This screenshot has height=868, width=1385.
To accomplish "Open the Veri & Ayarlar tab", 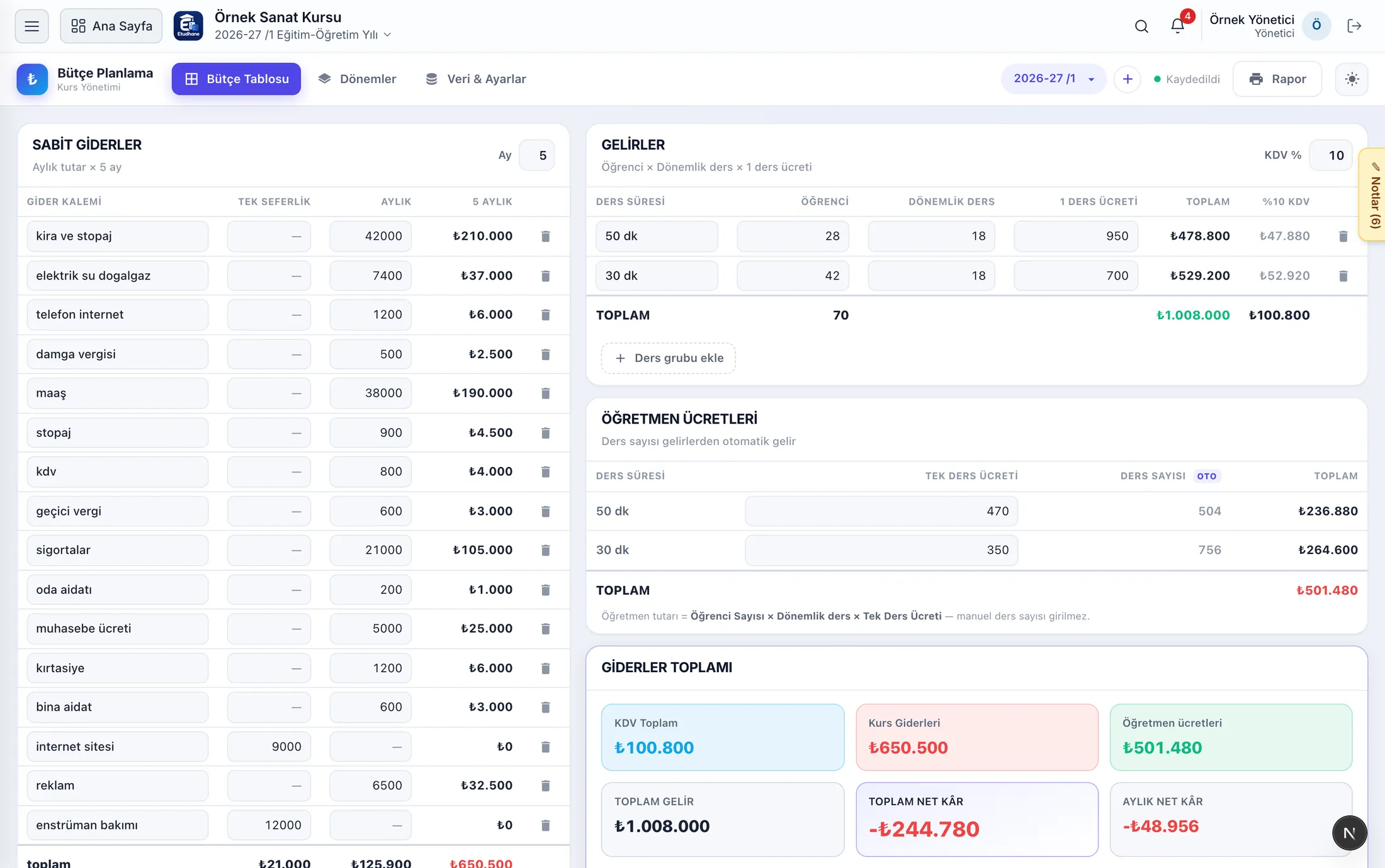I will [475, 79].
